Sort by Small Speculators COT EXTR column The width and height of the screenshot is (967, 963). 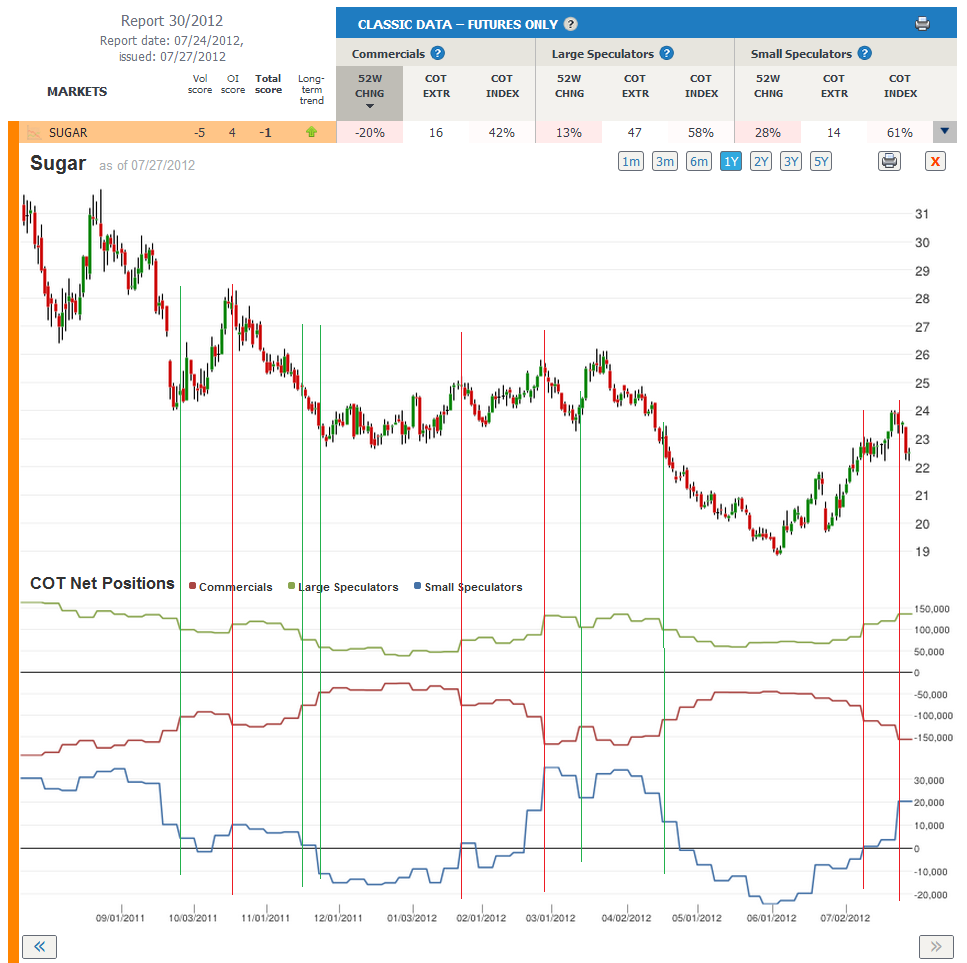click(x=834, y=86)
